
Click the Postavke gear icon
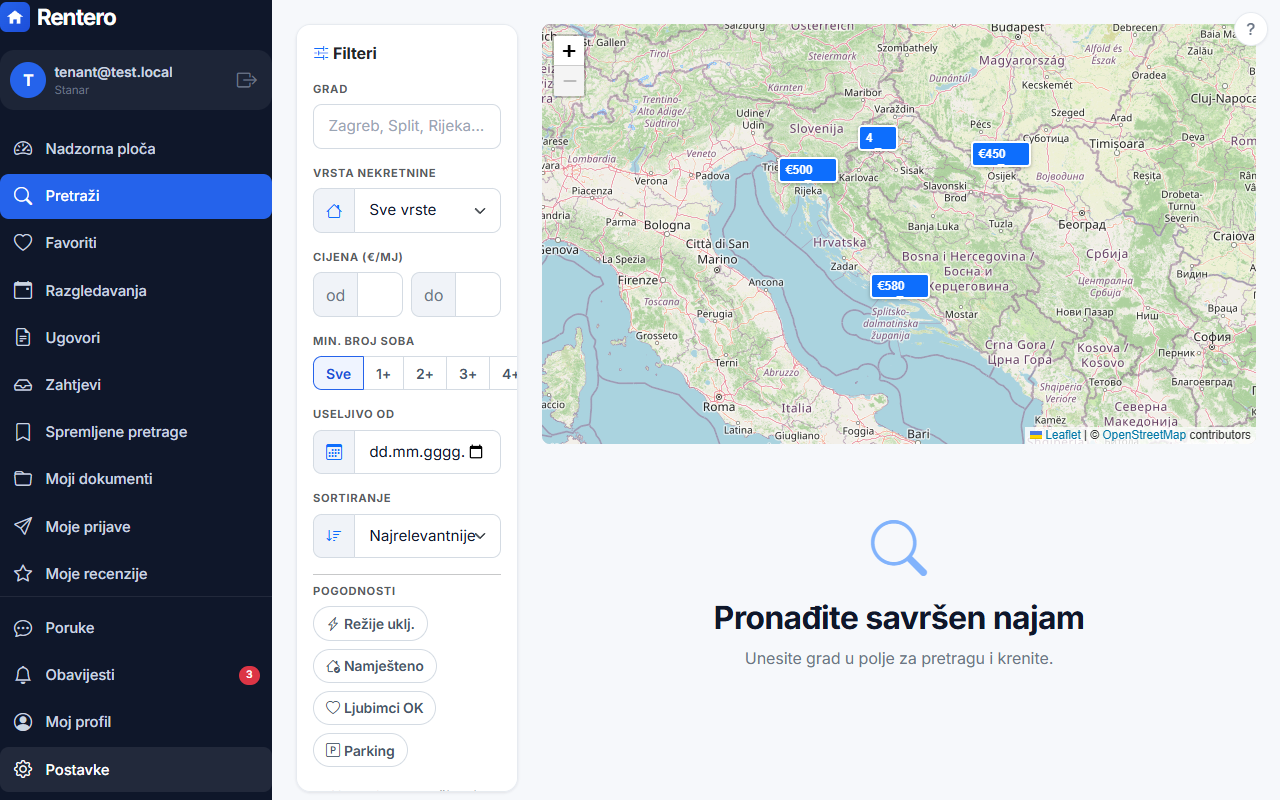click(23, 770)
